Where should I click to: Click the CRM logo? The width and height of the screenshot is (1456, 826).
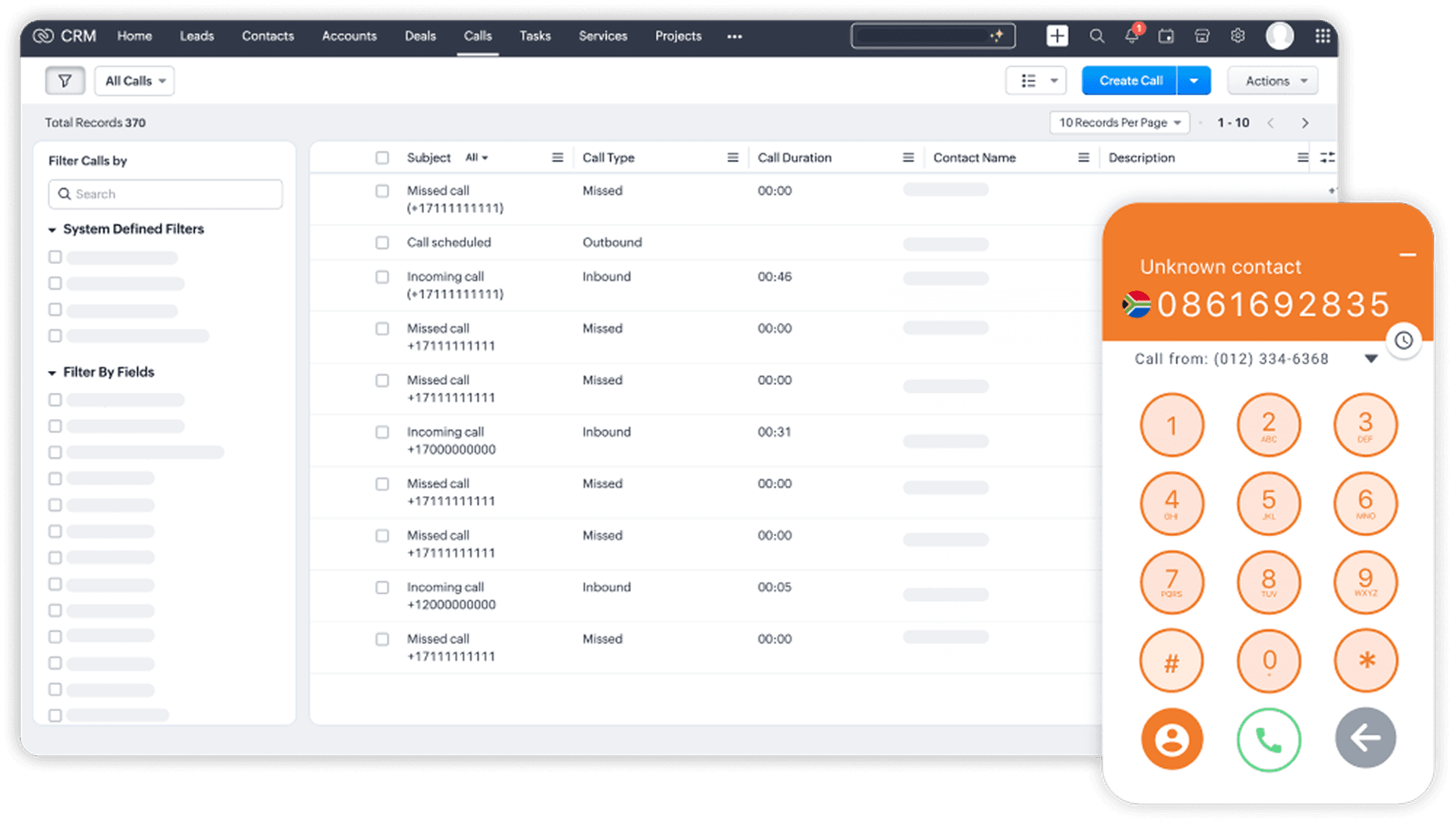tap(64, 36)
